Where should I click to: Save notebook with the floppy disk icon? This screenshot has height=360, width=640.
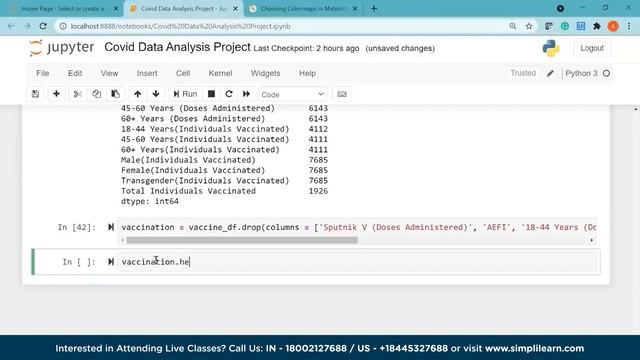36,94
